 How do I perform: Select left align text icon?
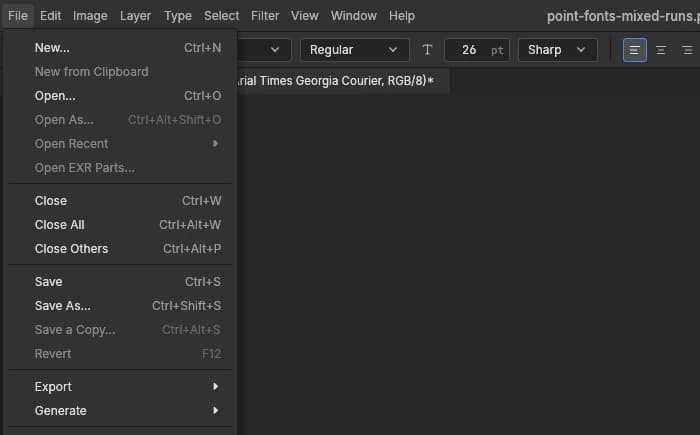(x=634, y=50)
